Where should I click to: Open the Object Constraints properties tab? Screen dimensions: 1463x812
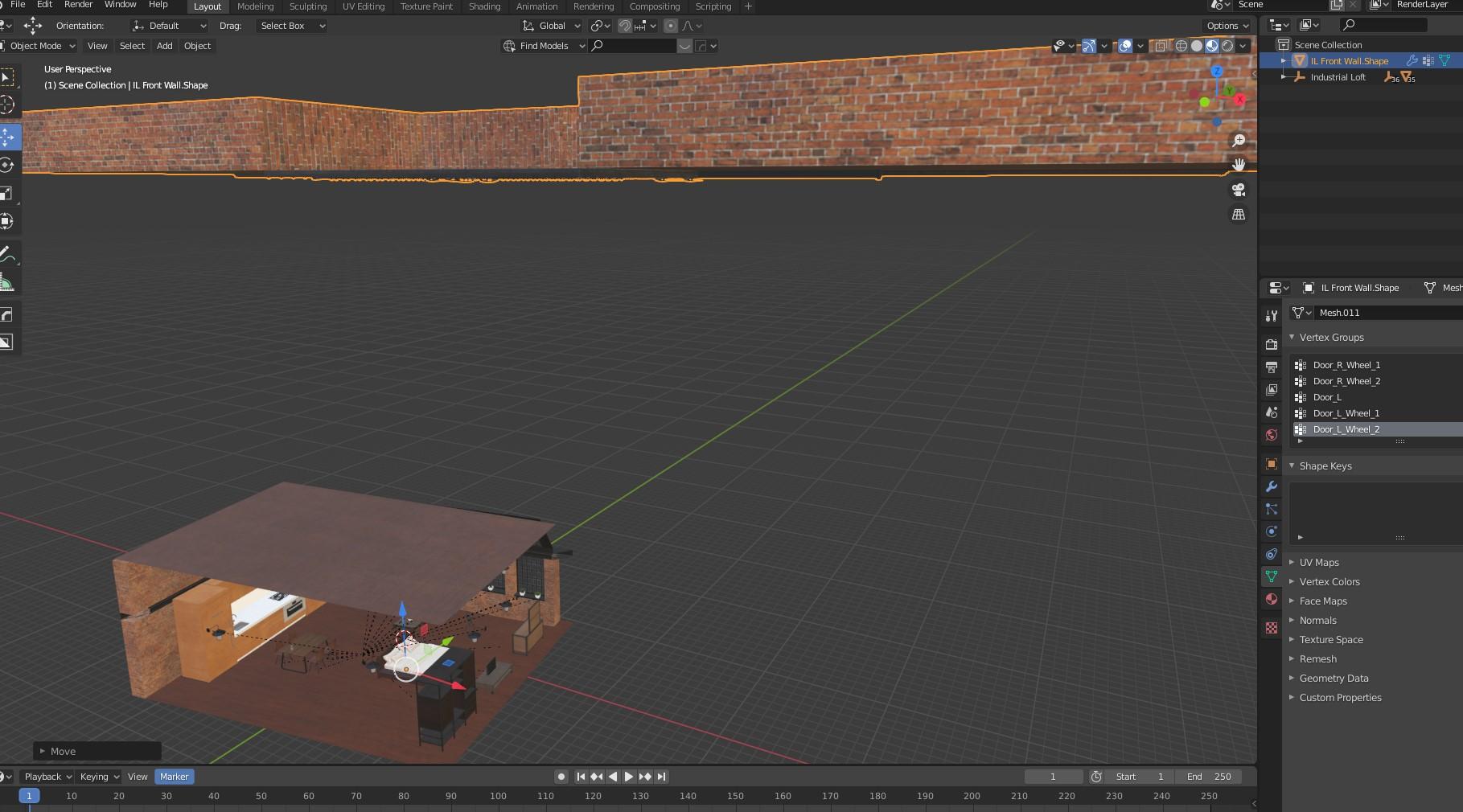[x=1272, y=554]
